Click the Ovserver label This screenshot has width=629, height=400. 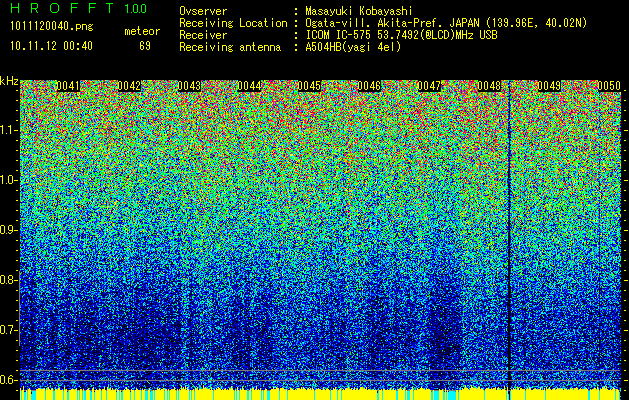(203, 11)
